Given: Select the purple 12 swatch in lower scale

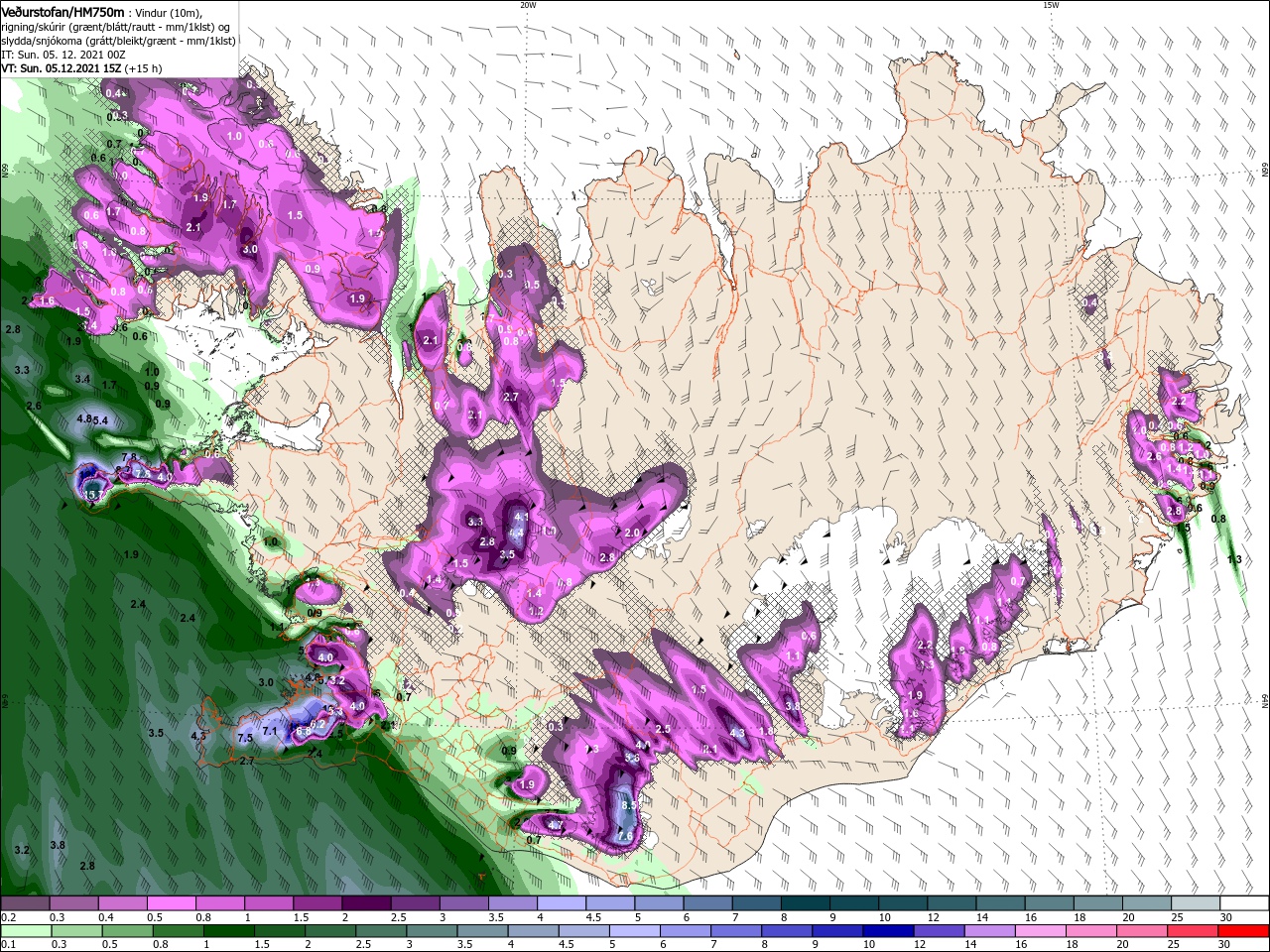Looking at the screenshot, I should tap(940, 931).
